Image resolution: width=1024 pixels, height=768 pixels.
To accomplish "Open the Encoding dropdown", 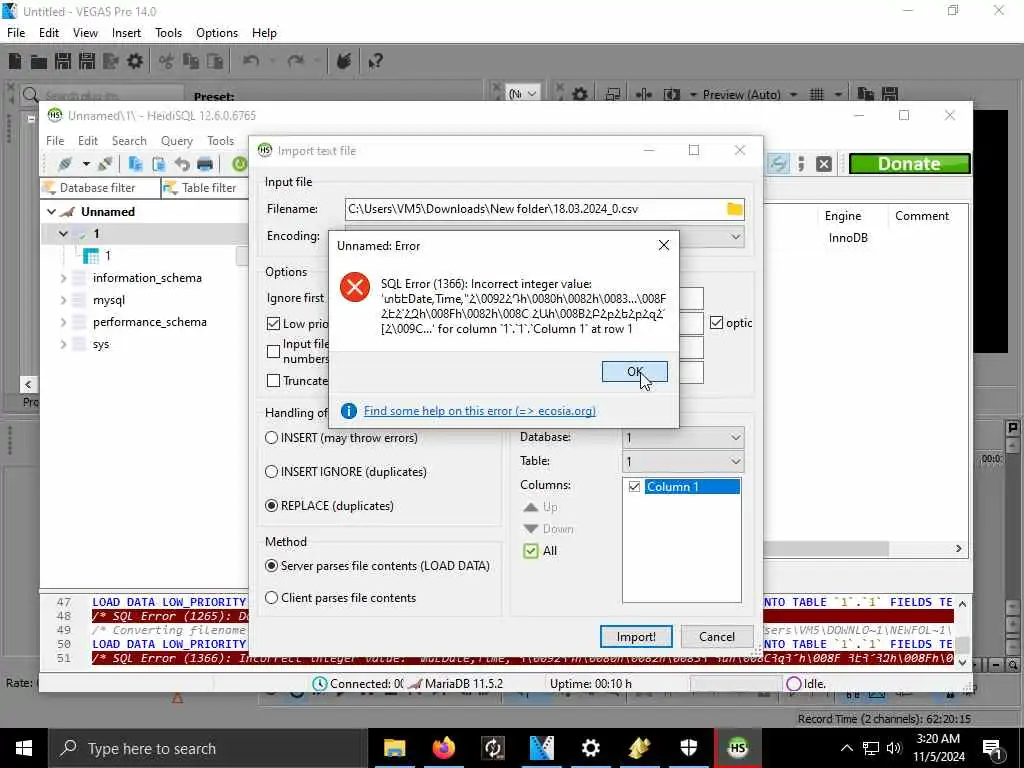I will click(x=735, y=236).
